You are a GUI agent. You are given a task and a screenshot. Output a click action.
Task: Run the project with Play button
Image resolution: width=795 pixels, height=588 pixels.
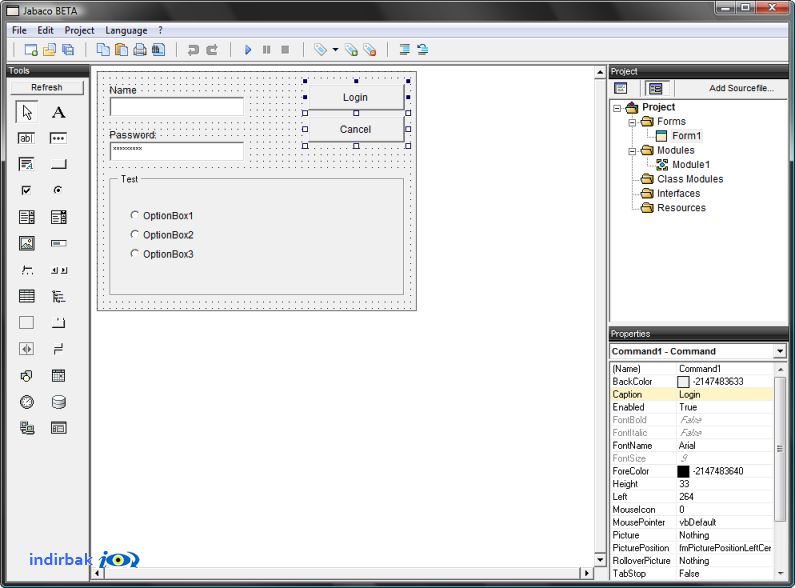point(248,50)
